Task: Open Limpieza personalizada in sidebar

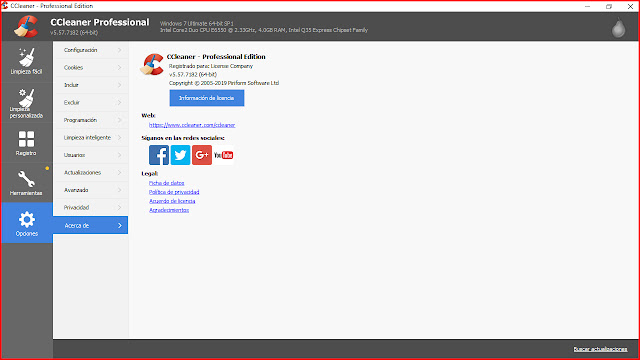Action: 27,103
